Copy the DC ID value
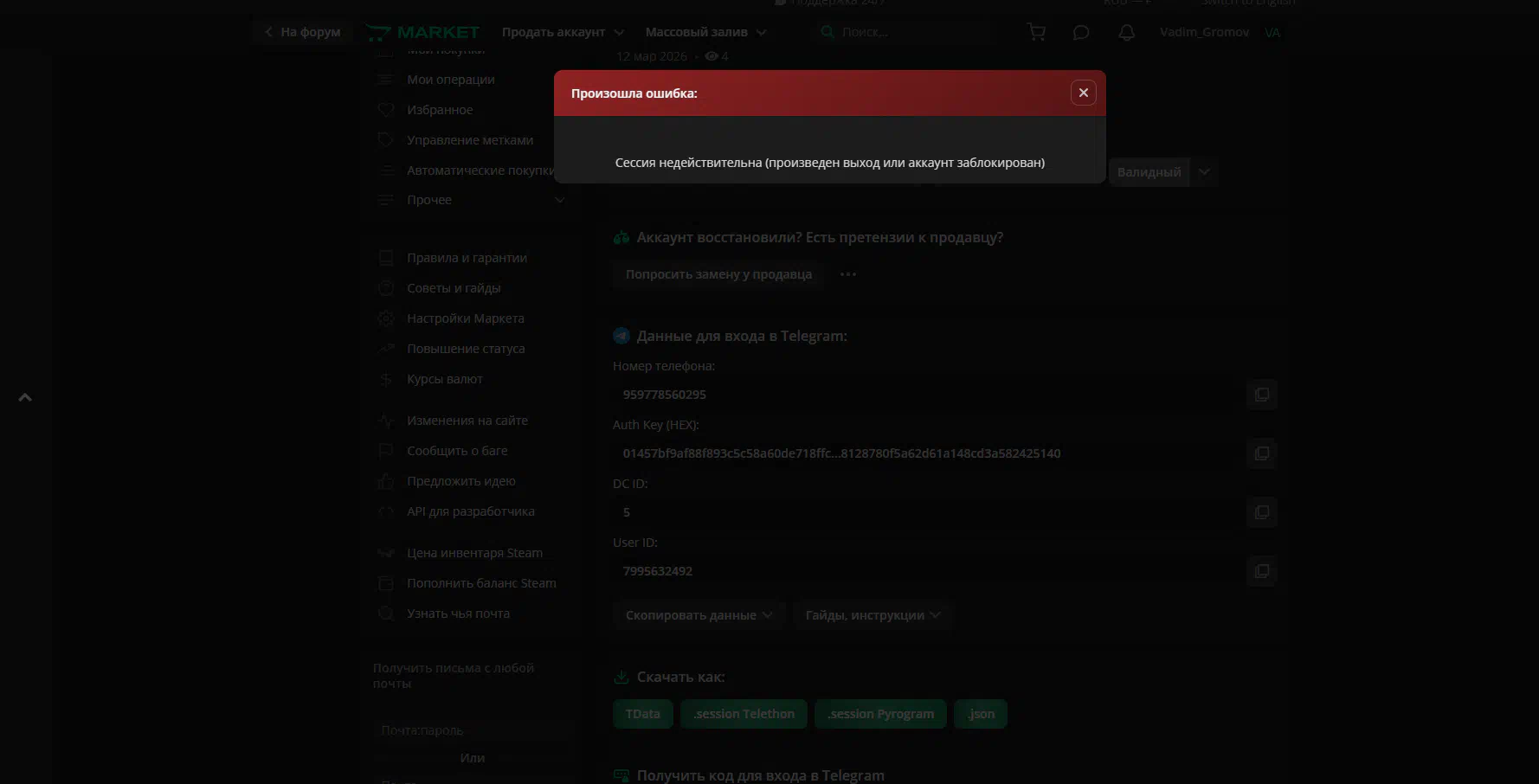This screenshot has height=784, width=1539. pyautogui.click(x=1261, y=512)
